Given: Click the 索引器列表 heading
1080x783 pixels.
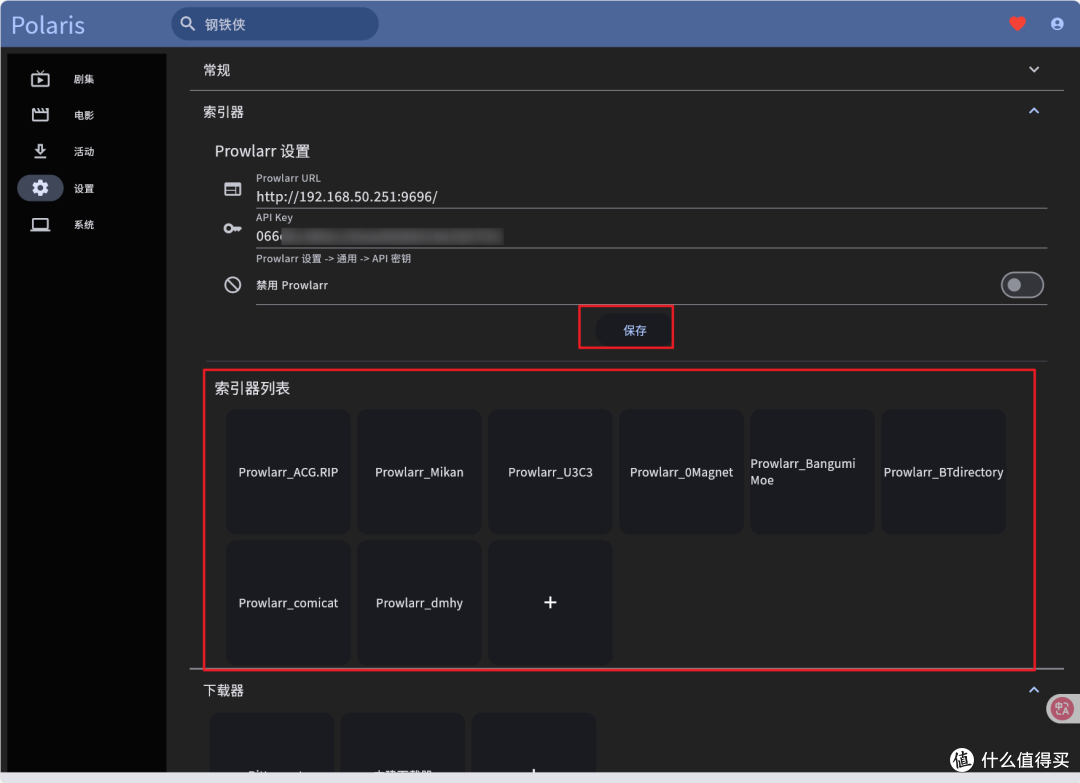Looking at the screenshot, I should pyautogui.click(x=252, y=388).
